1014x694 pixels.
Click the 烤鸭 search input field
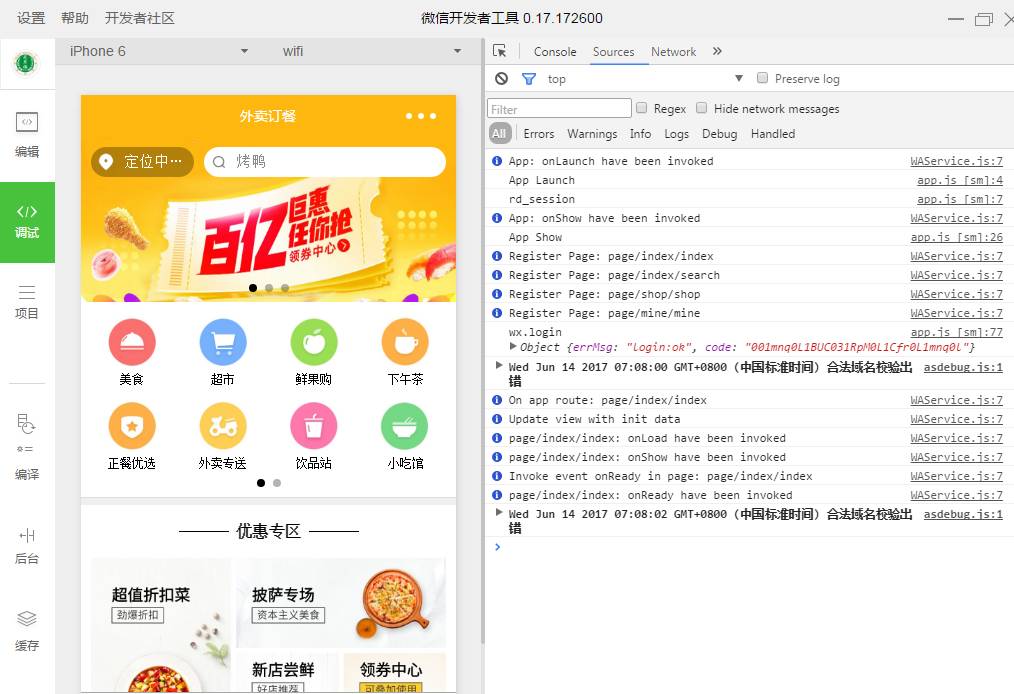[325, 162]
